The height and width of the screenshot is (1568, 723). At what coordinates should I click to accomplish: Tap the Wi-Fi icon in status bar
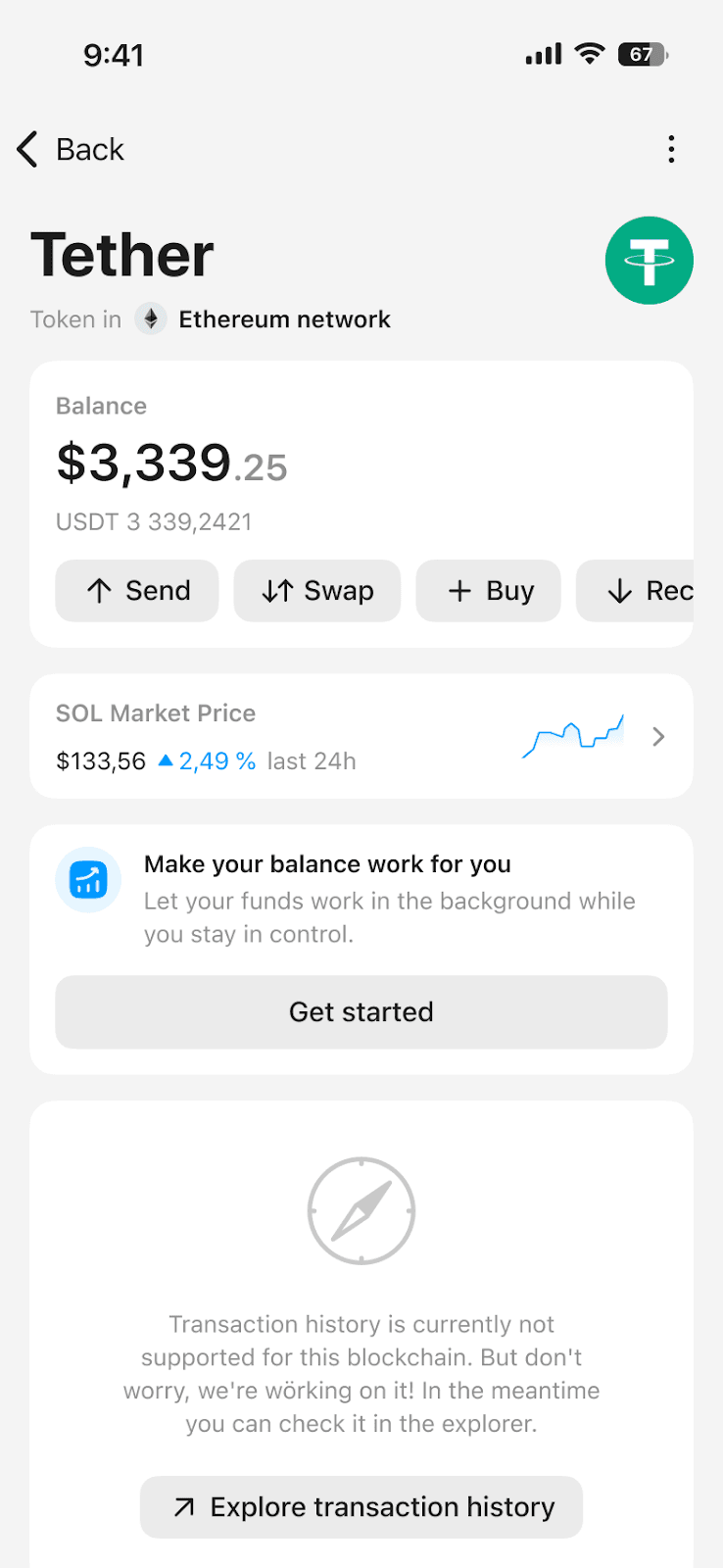click(x=589, y=54)
